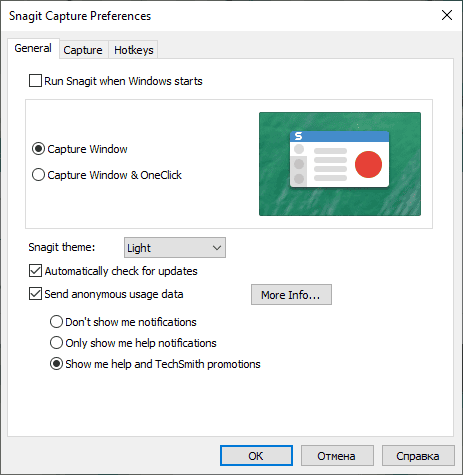463x475 pixels.
Task: Click the More Info... button
Action: (x=291, y=295)
